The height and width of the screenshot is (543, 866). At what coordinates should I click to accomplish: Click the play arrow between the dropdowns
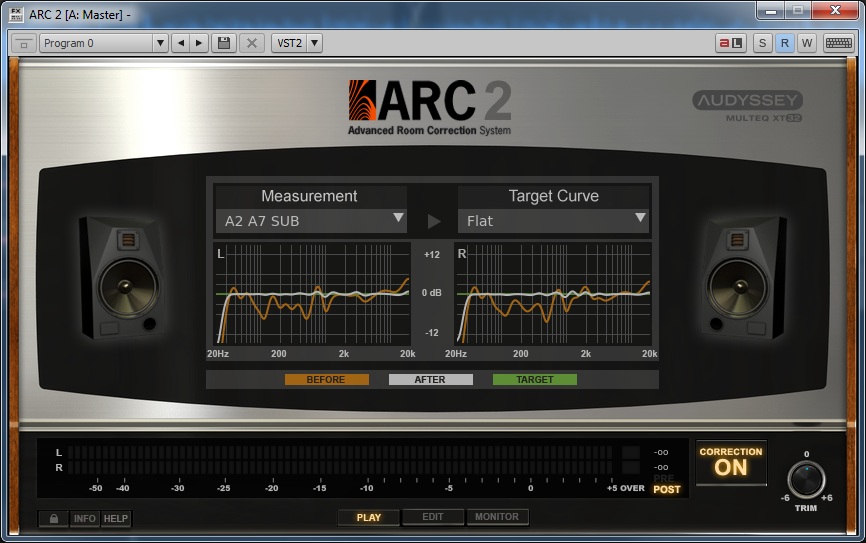point(433,221)
